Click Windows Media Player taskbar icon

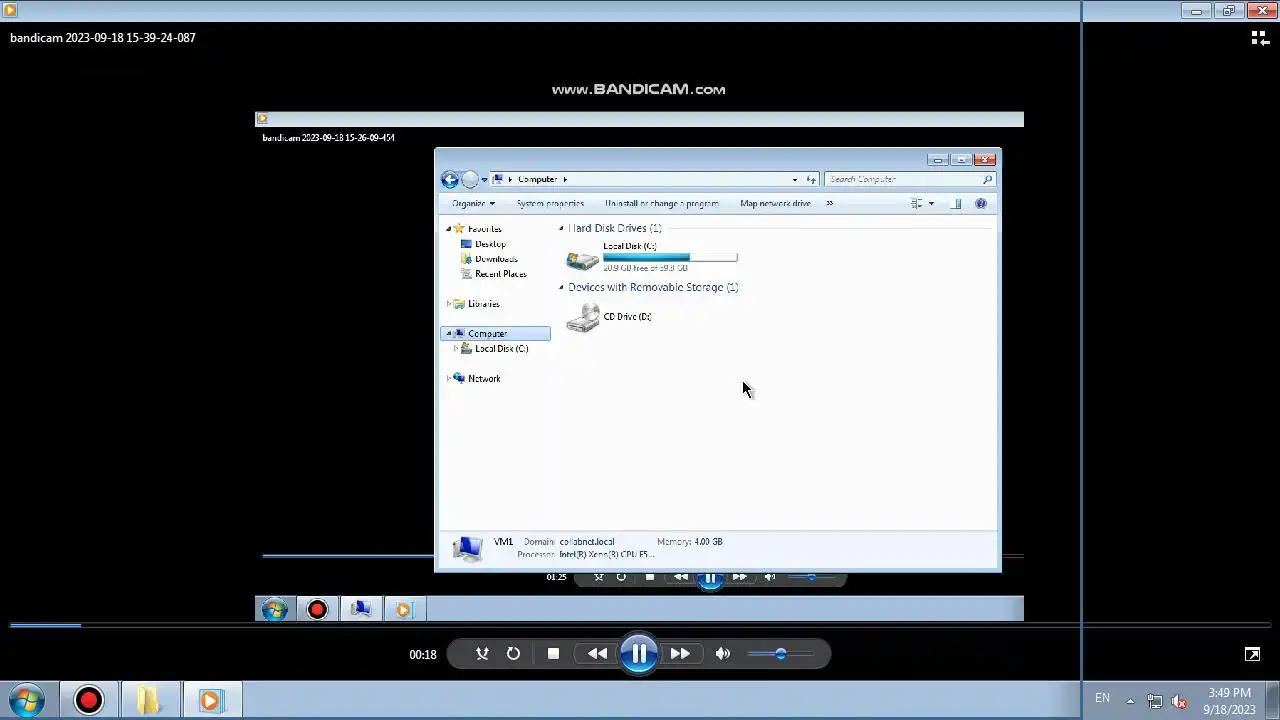[210, 700]
